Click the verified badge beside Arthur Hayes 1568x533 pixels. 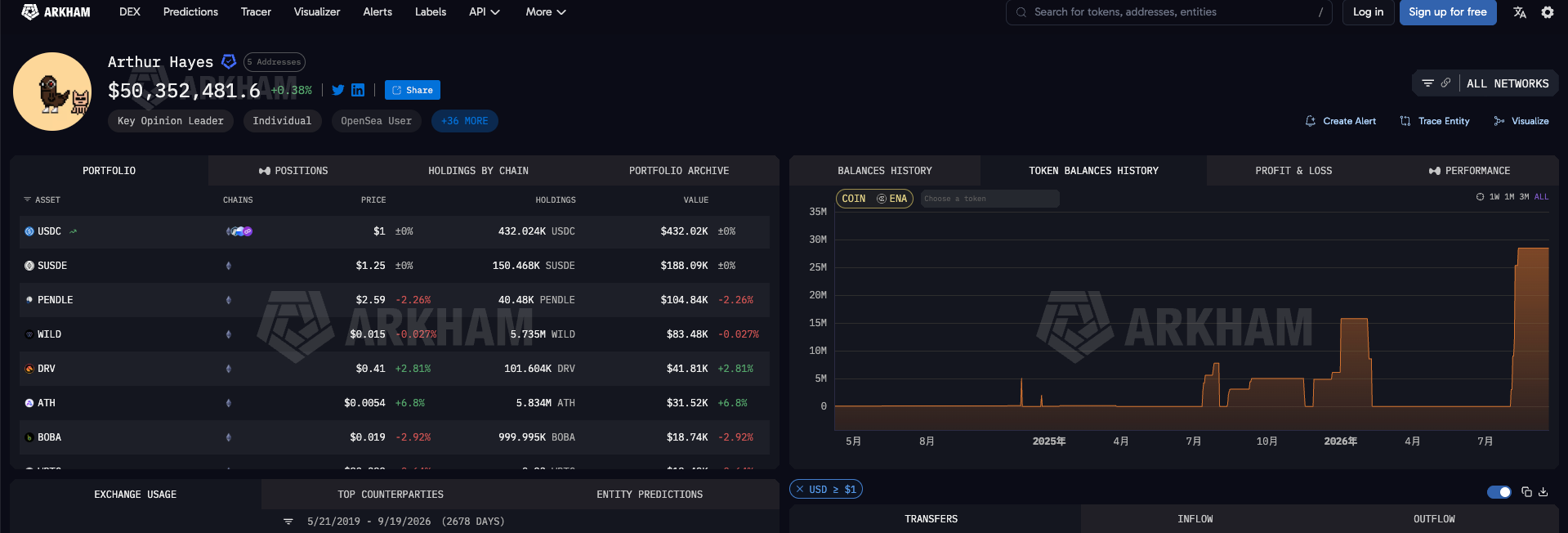[x=229, y=61]
